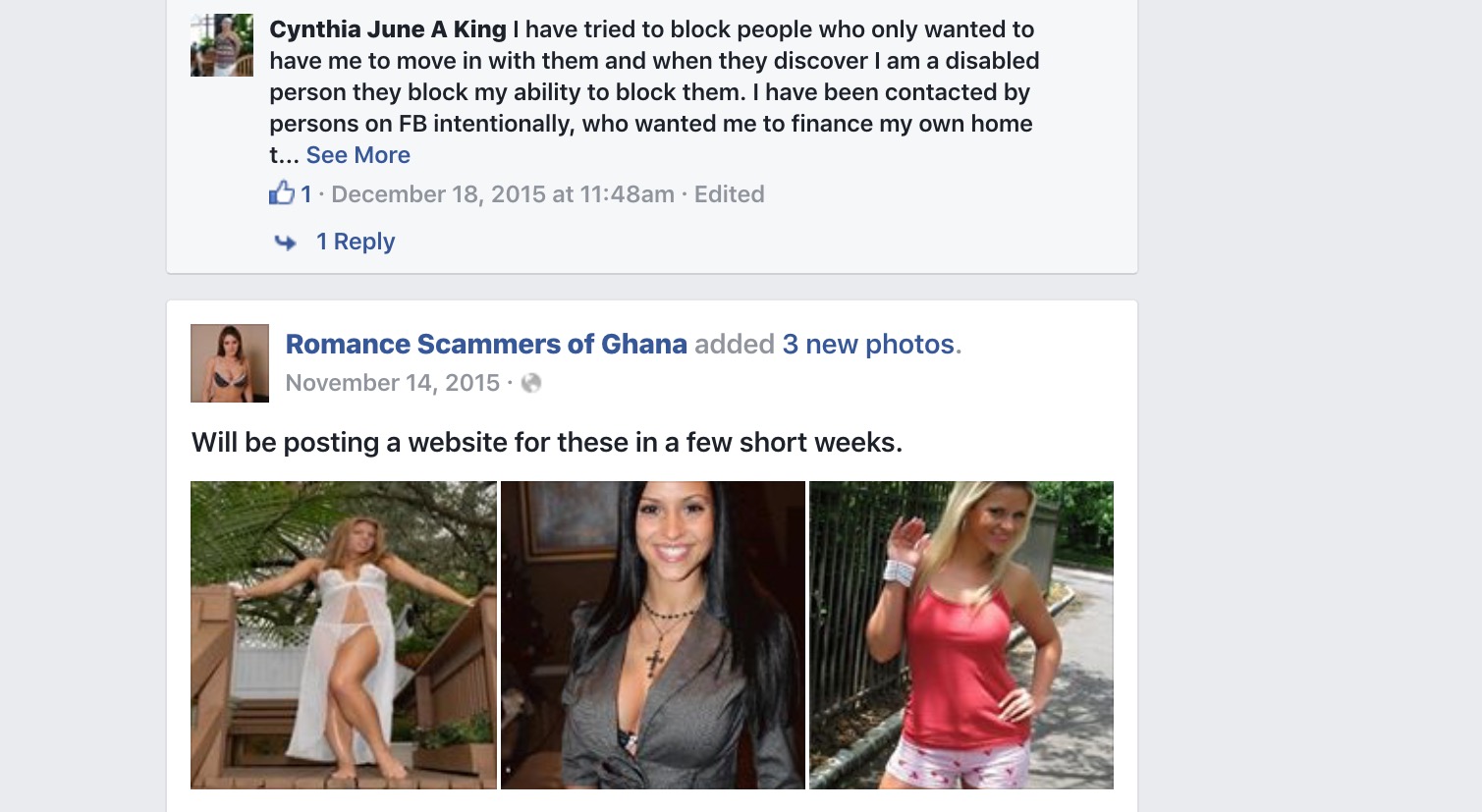Screen dimensions: 1482x812
Task: Open the photo of the woman in the red top
Action: [x=961, y=635]
